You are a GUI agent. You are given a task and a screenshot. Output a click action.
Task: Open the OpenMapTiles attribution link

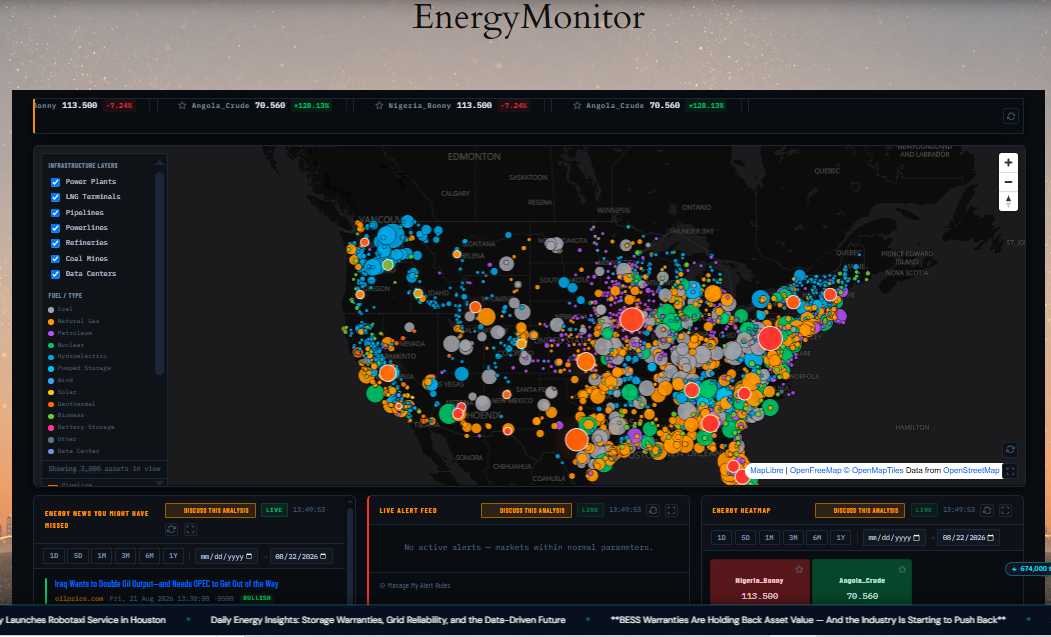(873, 471)
